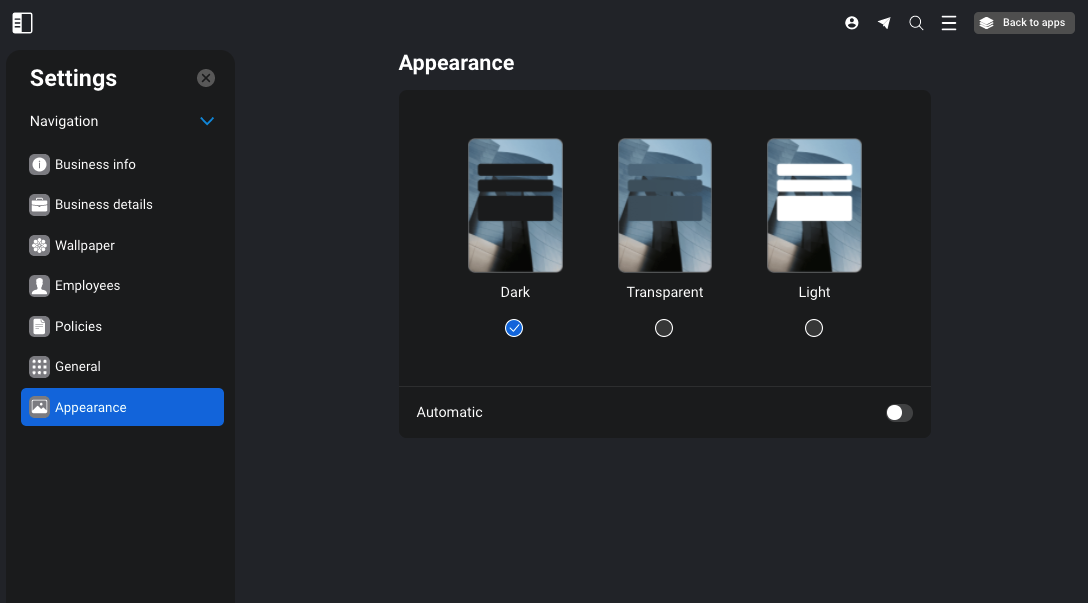Click the Light label text
Screen dimensions: 1088x603
coord(814,292)
